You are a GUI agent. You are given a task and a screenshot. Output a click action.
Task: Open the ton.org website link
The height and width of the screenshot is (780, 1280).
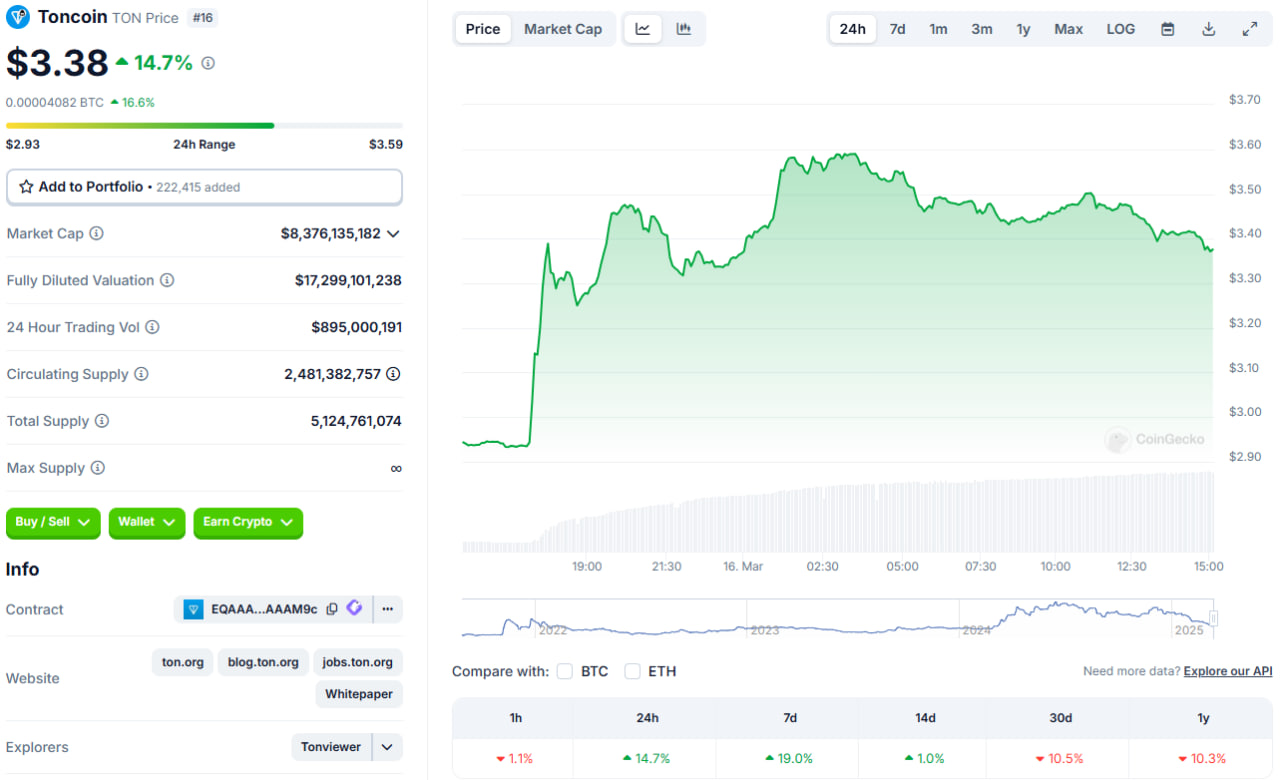tap(183, 662)
